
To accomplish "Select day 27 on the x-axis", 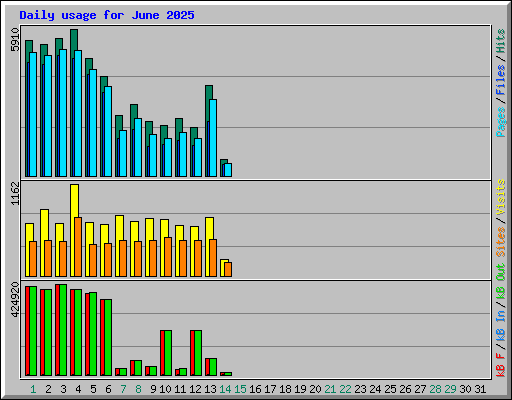I will coord(420,389).
